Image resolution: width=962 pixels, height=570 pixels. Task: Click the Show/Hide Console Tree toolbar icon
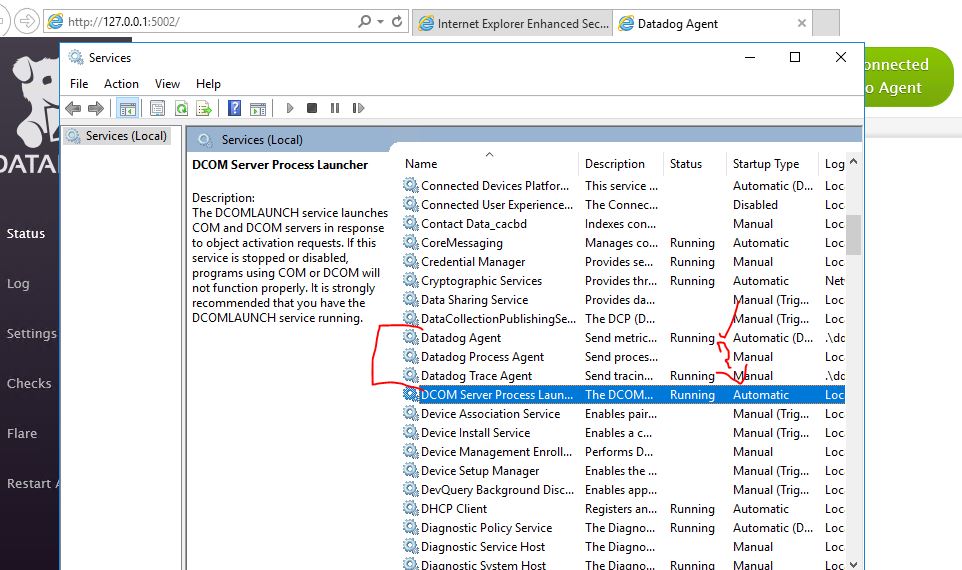coord(127,108)
